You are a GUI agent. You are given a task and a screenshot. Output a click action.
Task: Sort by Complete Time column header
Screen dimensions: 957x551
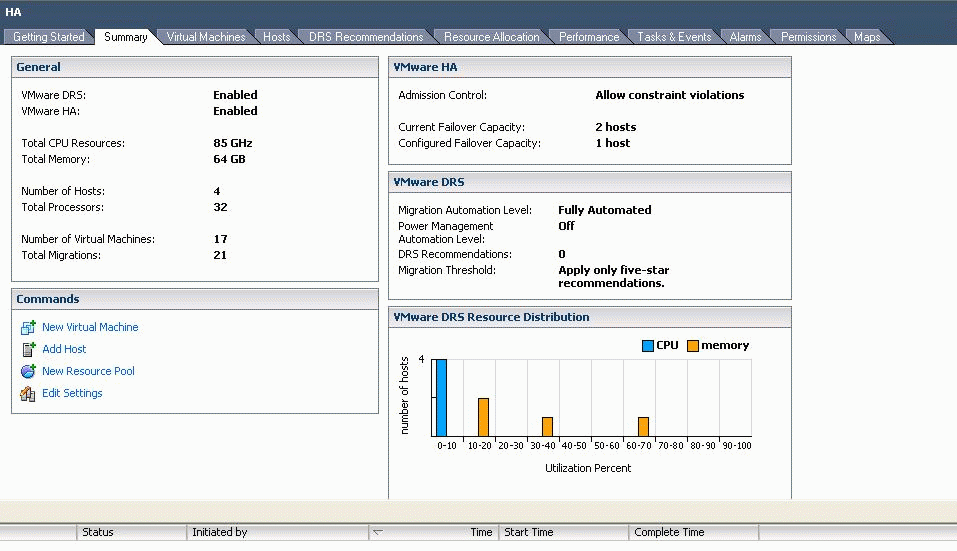694,532
